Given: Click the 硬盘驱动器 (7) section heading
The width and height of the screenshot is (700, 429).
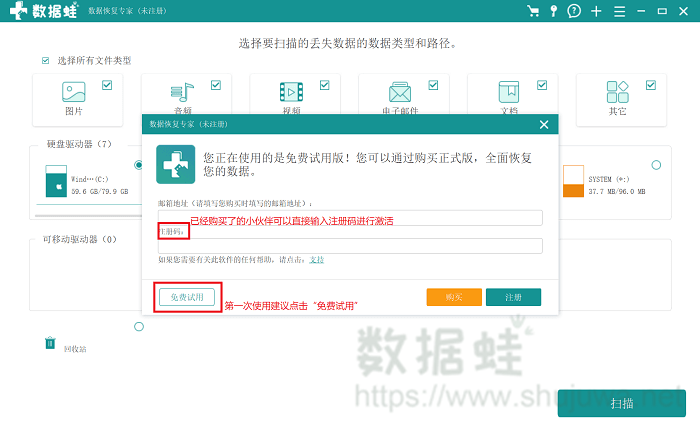Looking at the screenshot, I should (79, 144).
